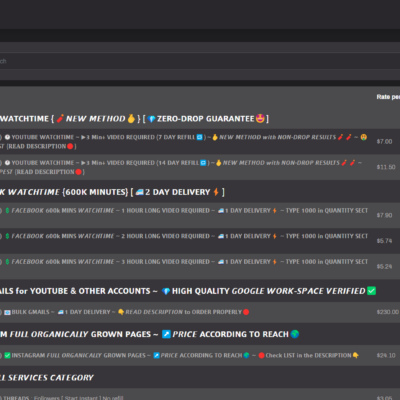
Task: Click the $7.90 rate
Action: (x=384, y=215)
